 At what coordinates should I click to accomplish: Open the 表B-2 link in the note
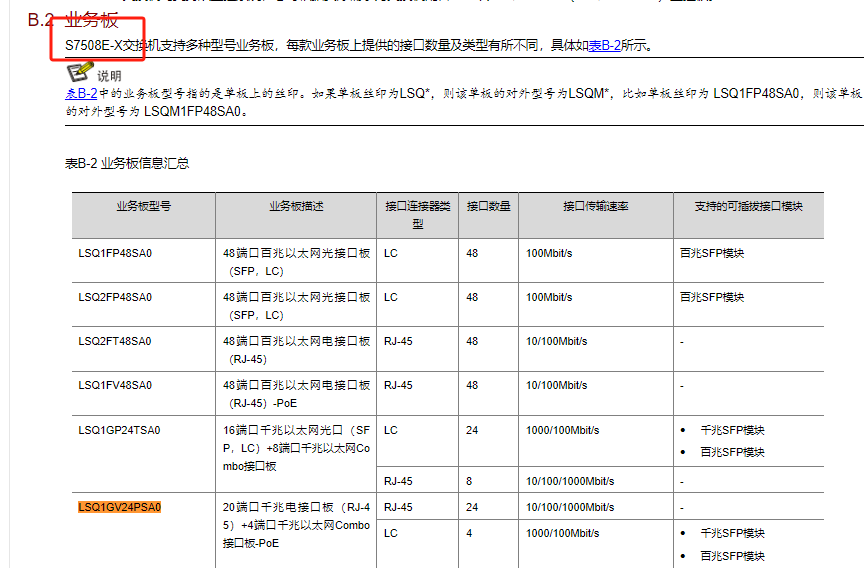click(x=81, y=93)
